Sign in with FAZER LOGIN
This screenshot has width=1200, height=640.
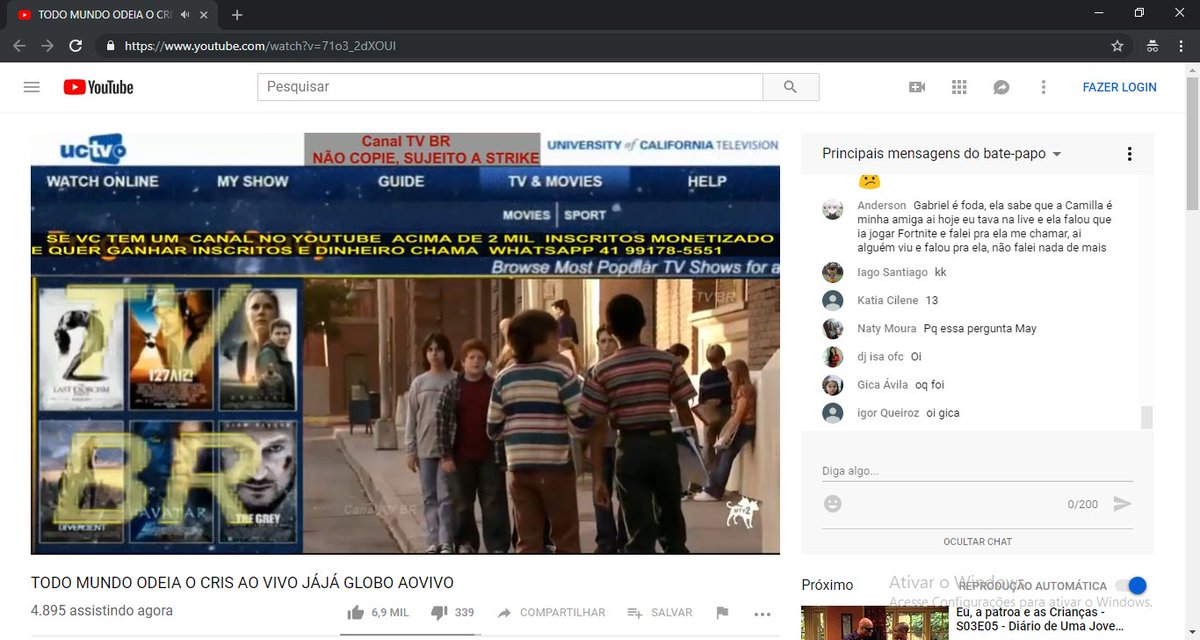[1119, 87]
